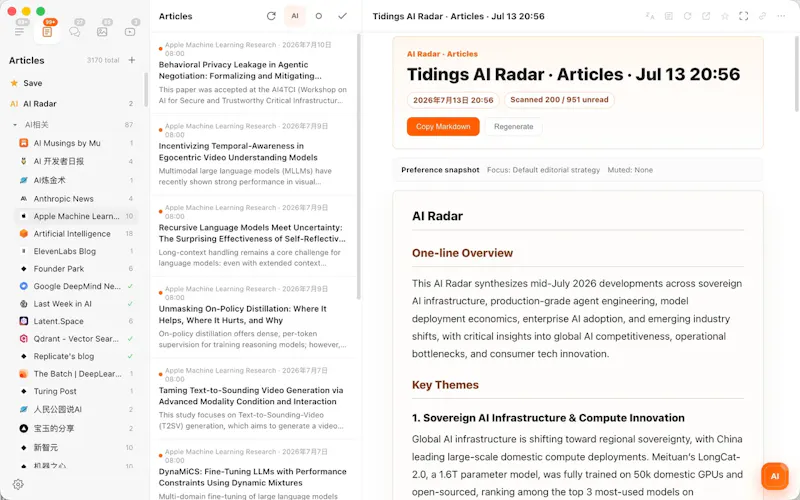Open ElevenLabs Blog feed
This screenshot has height=500, width=800.
click(x=76, y=251)
